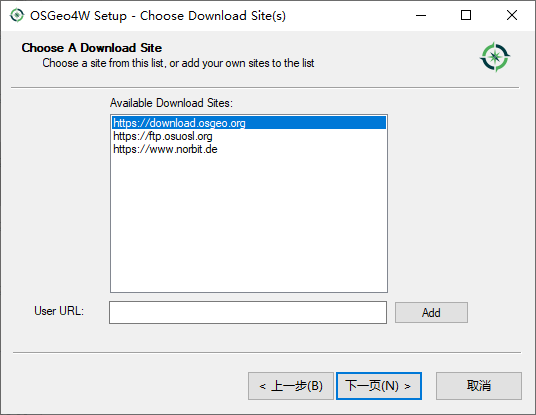Select the https://download.osgeo.org site
Image resolution: width=536 pixels, height=415 pixels.
pos(249,123)
